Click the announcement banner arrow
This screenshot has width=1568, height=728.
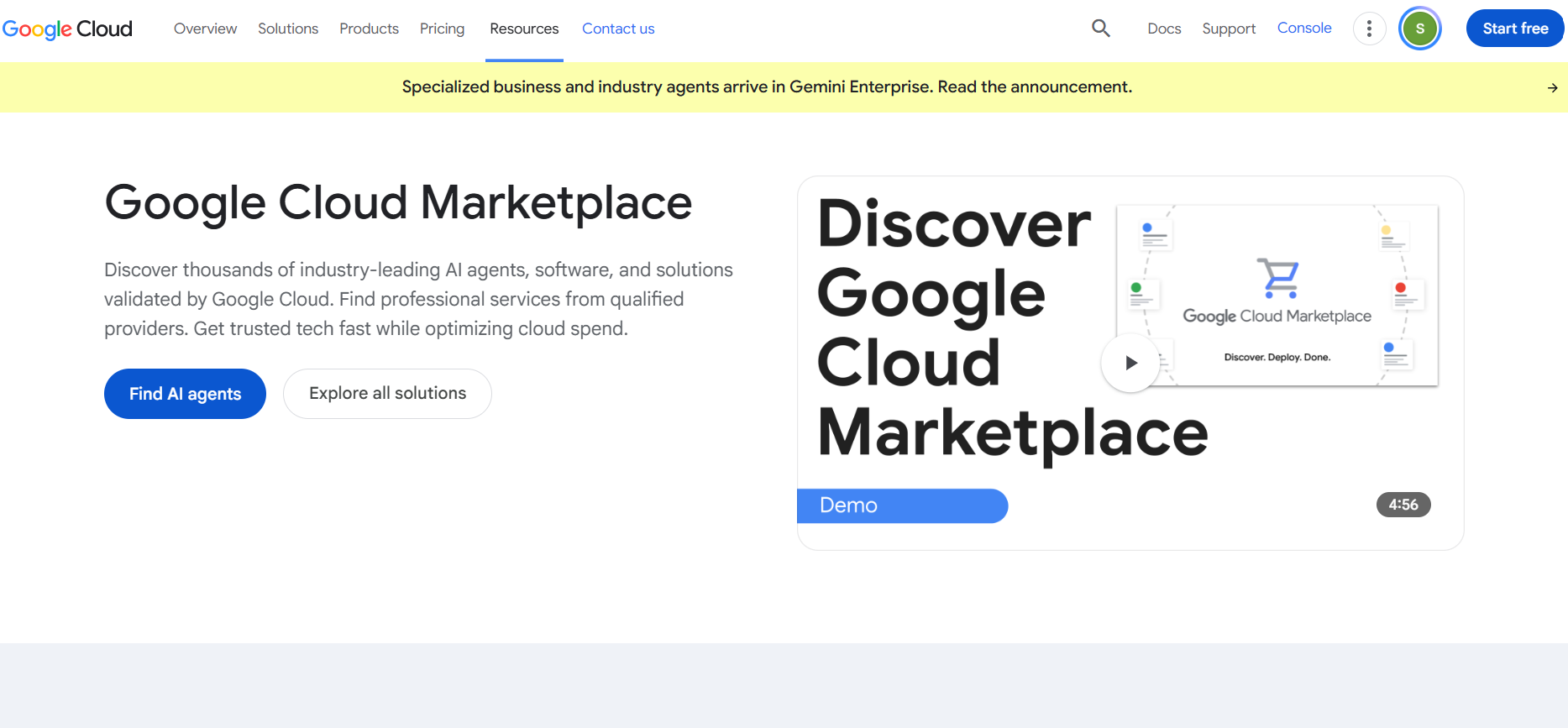point(1552,87)
